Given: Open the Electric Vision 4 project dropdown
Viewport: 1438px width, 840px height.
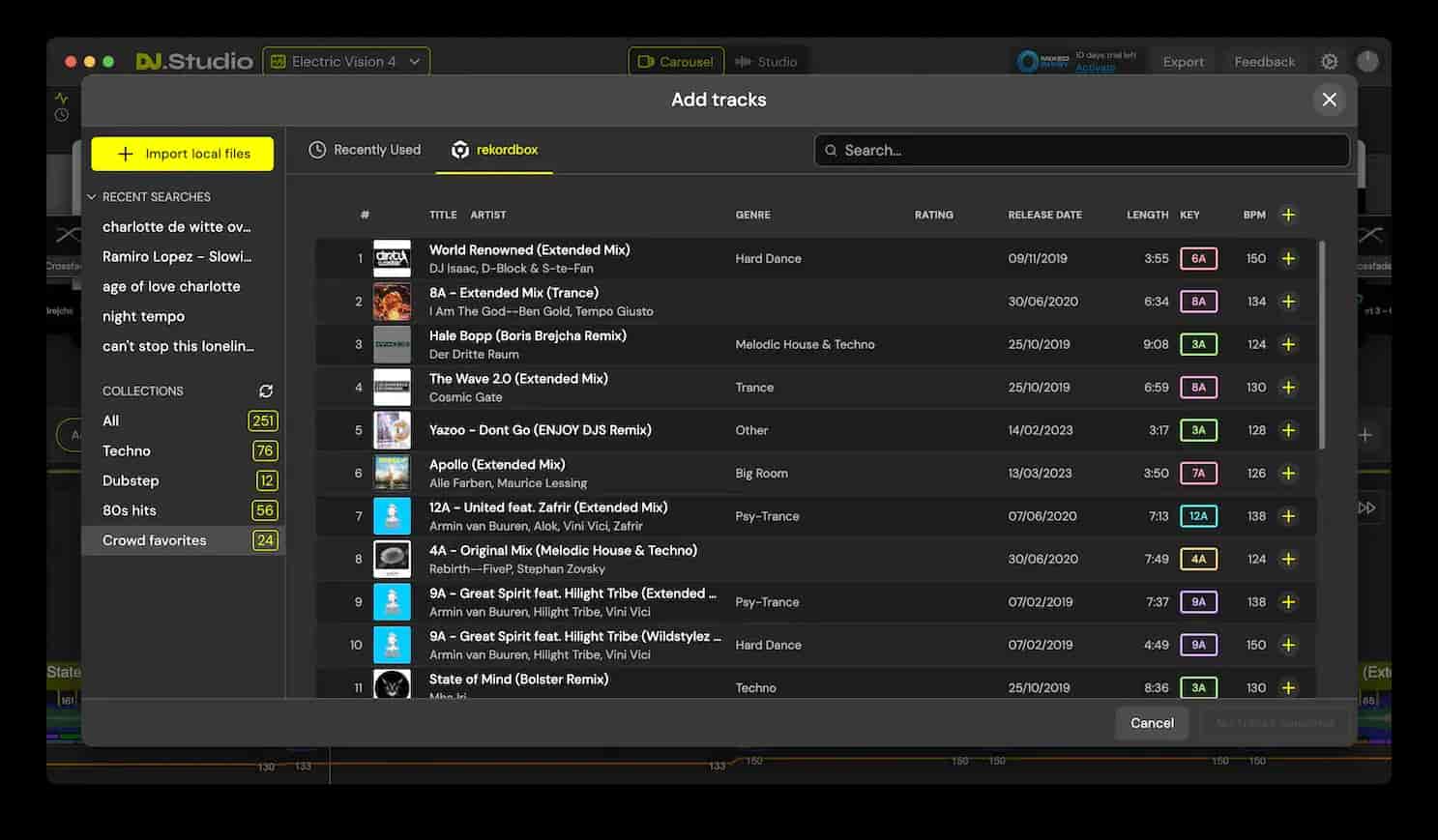Looking at the screenshot, I should [346, 60].
